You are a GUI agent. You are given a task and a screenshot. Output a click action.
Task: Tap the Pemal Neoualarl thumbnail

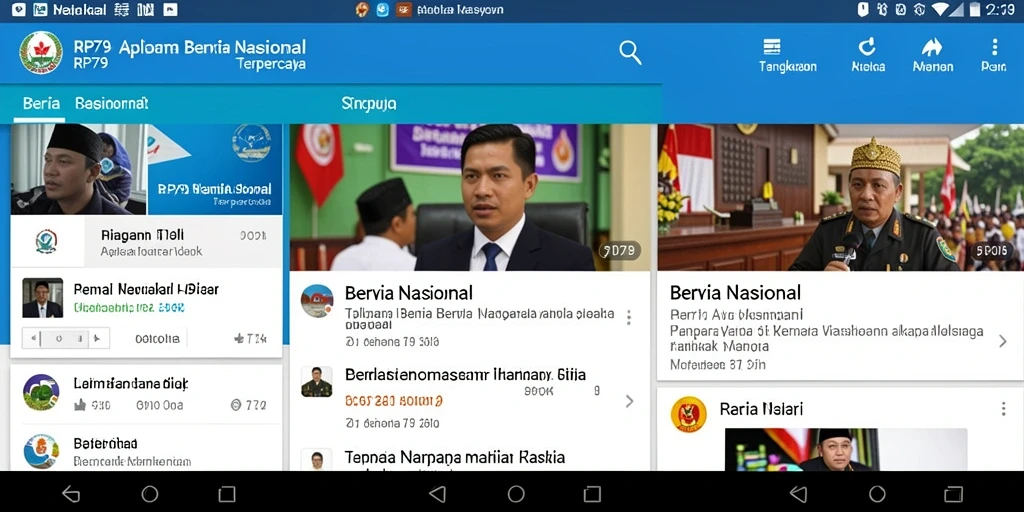[42, 298]
